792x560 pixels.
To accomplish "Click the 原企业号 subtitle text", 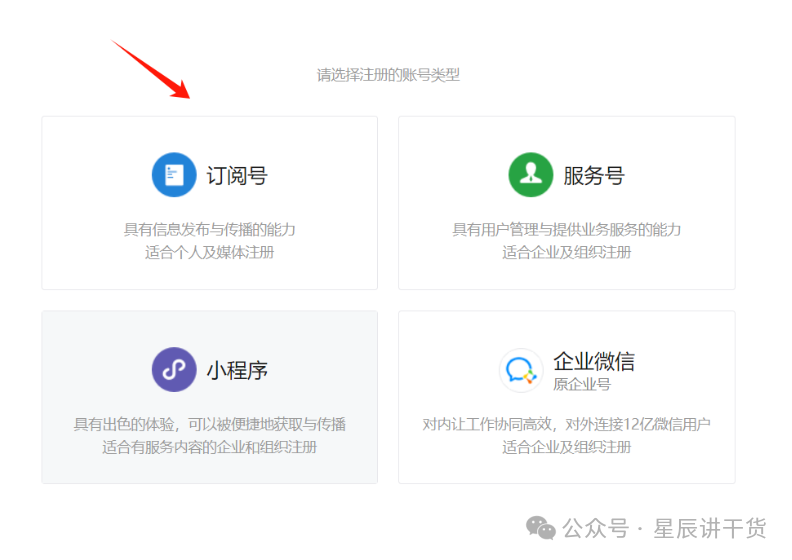I will (x=582, y=384).
